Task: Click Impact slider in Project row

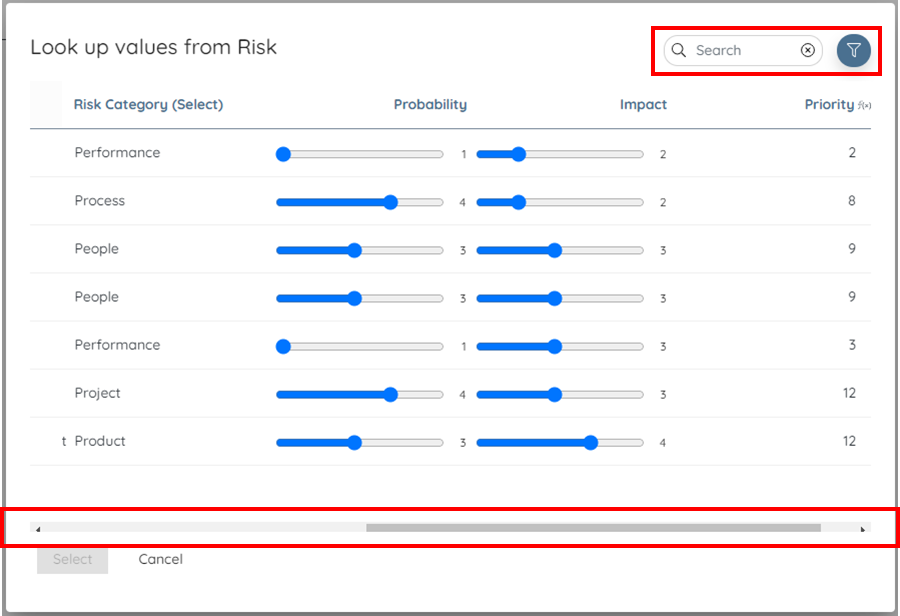Action: (560, 394)
